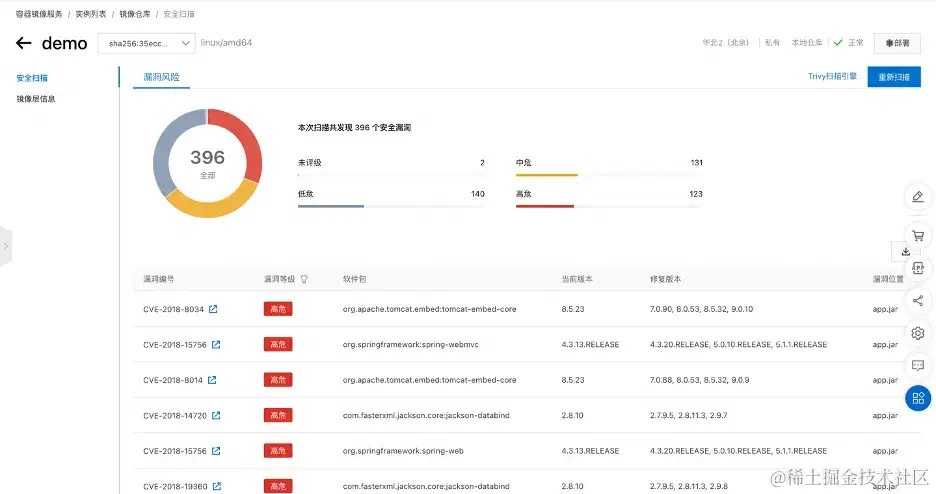The width and height of the screenshot is (936, 494).
Task: Click the 漏洞编号 column header
Action: click(159, 279)
